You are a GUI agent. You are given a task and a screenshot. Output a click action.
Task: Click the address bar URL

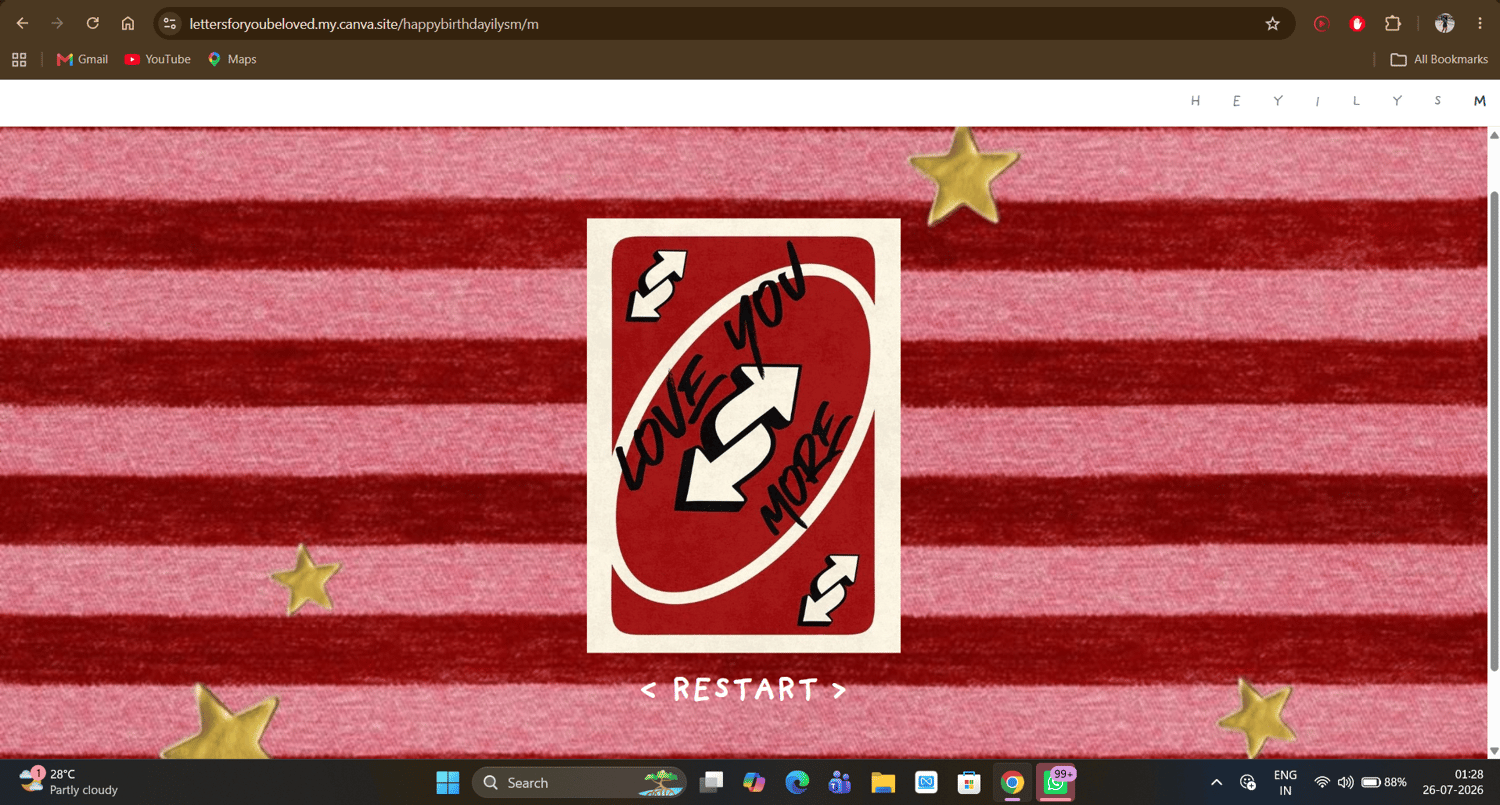(x=364, y=23)
